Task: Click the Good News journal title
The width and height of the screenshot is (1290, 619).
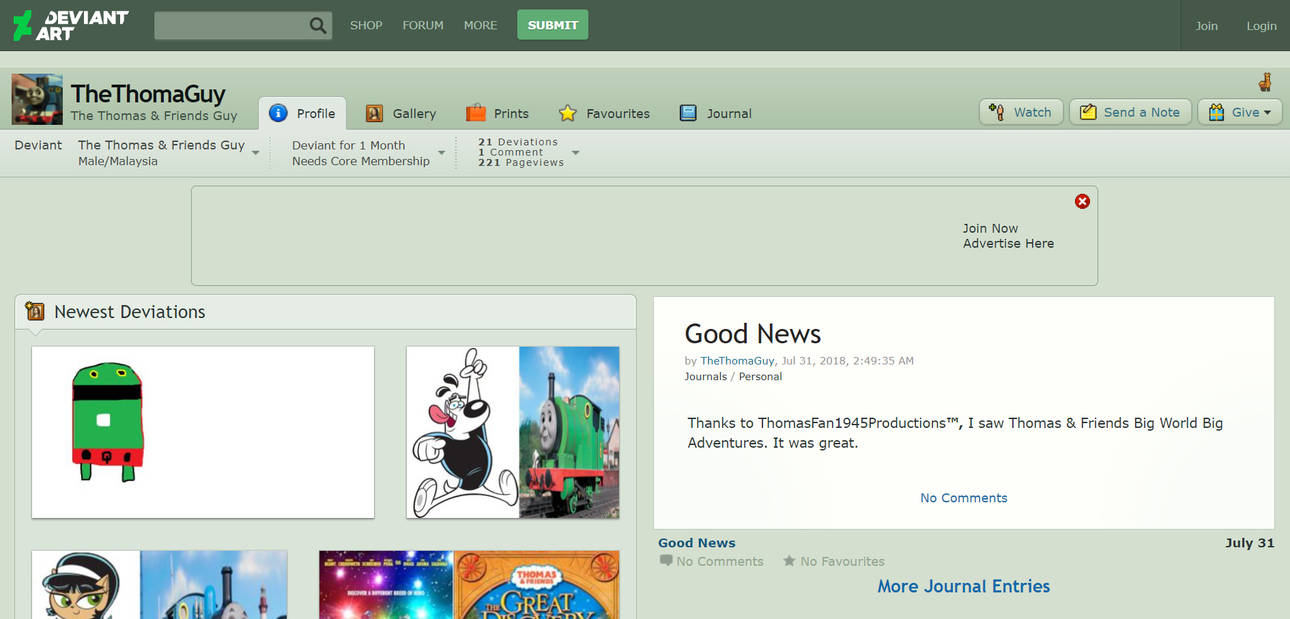Action: (753, 334)
